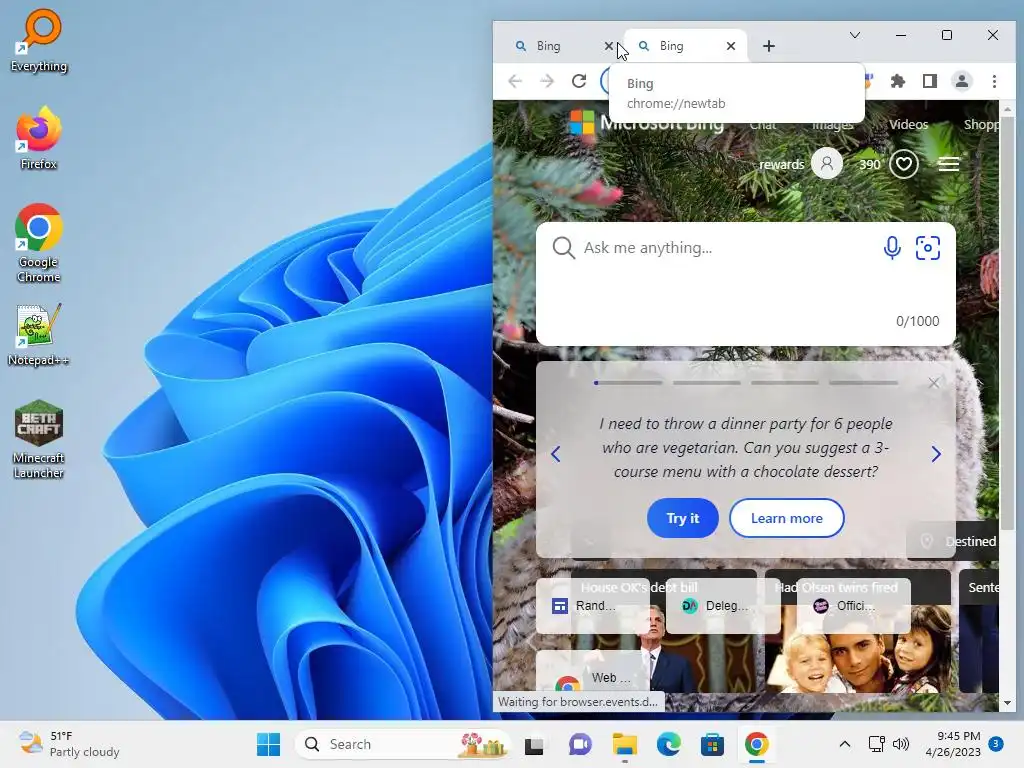Open the Rand... shortcut tile
The width and height of the screenshot is (1024, 768).
[593, 605]
